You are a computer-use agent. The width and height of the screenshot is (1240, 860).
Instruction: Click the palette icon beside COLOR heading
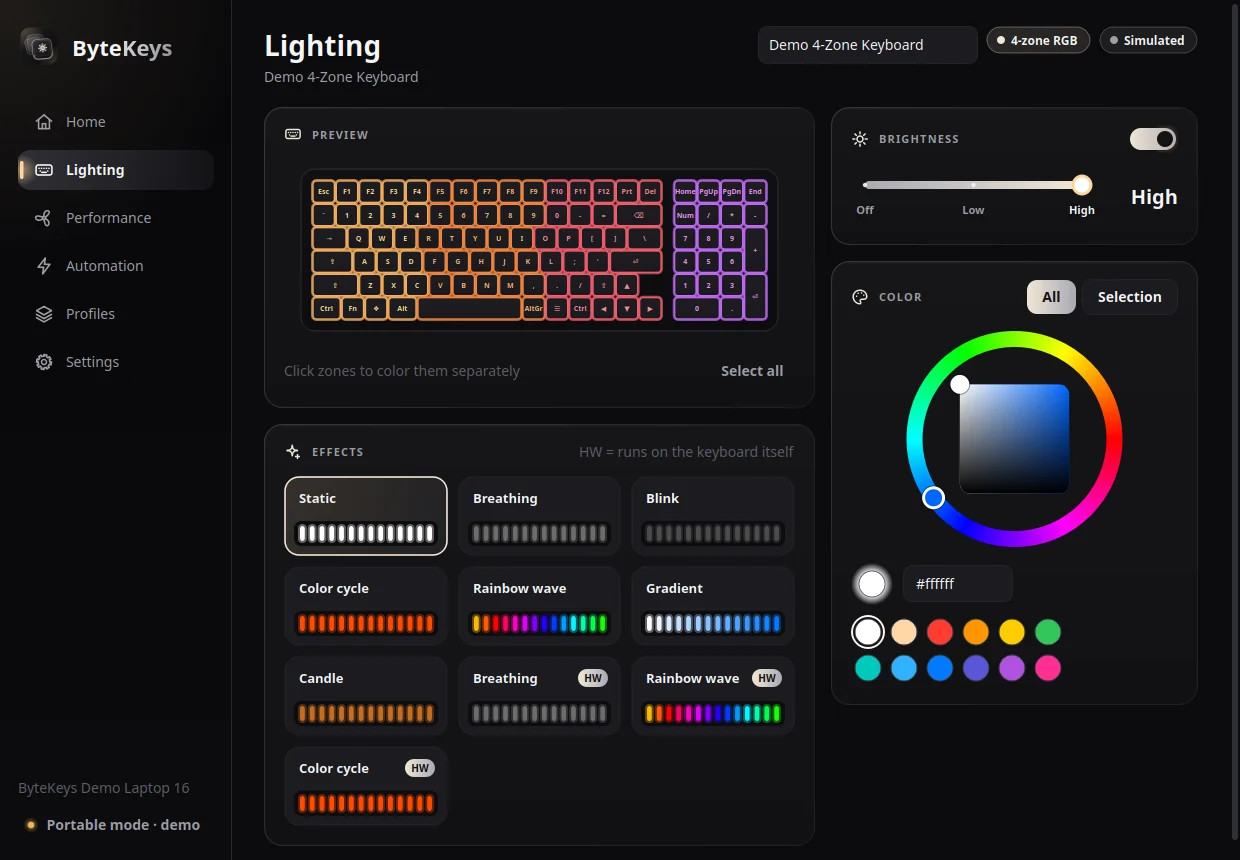tap(860, 297)
